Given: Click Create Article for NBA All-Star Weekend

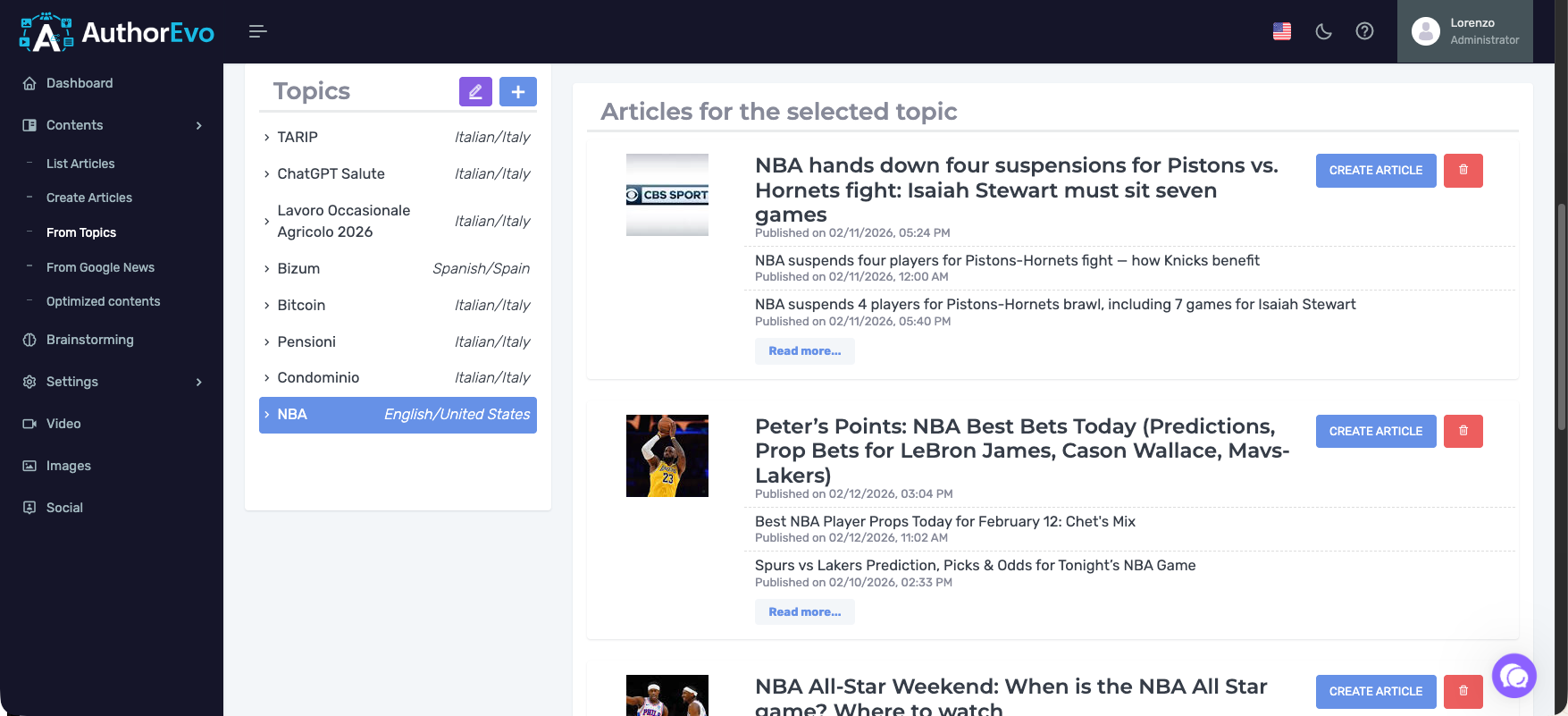Looking at the screenshot, I should [x=1376, y=692].
